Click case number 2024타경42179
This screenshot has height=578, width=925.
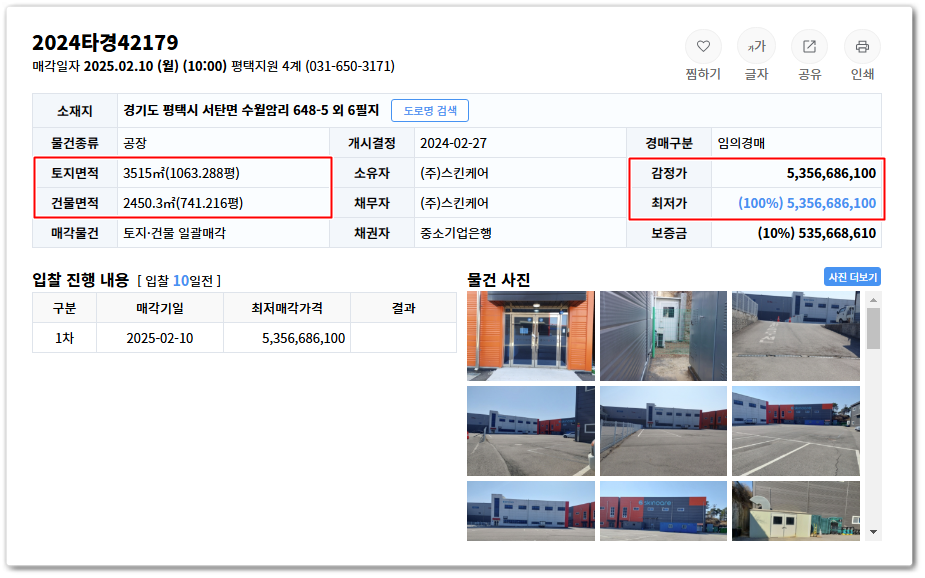[x=105, y=42]
